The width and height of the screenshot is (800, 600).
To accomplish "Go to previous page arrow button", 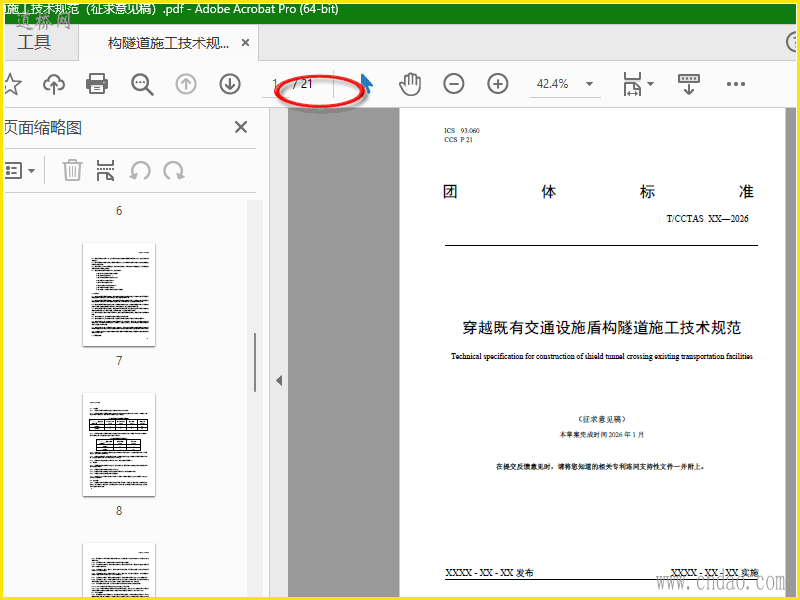I will point(186,84).
